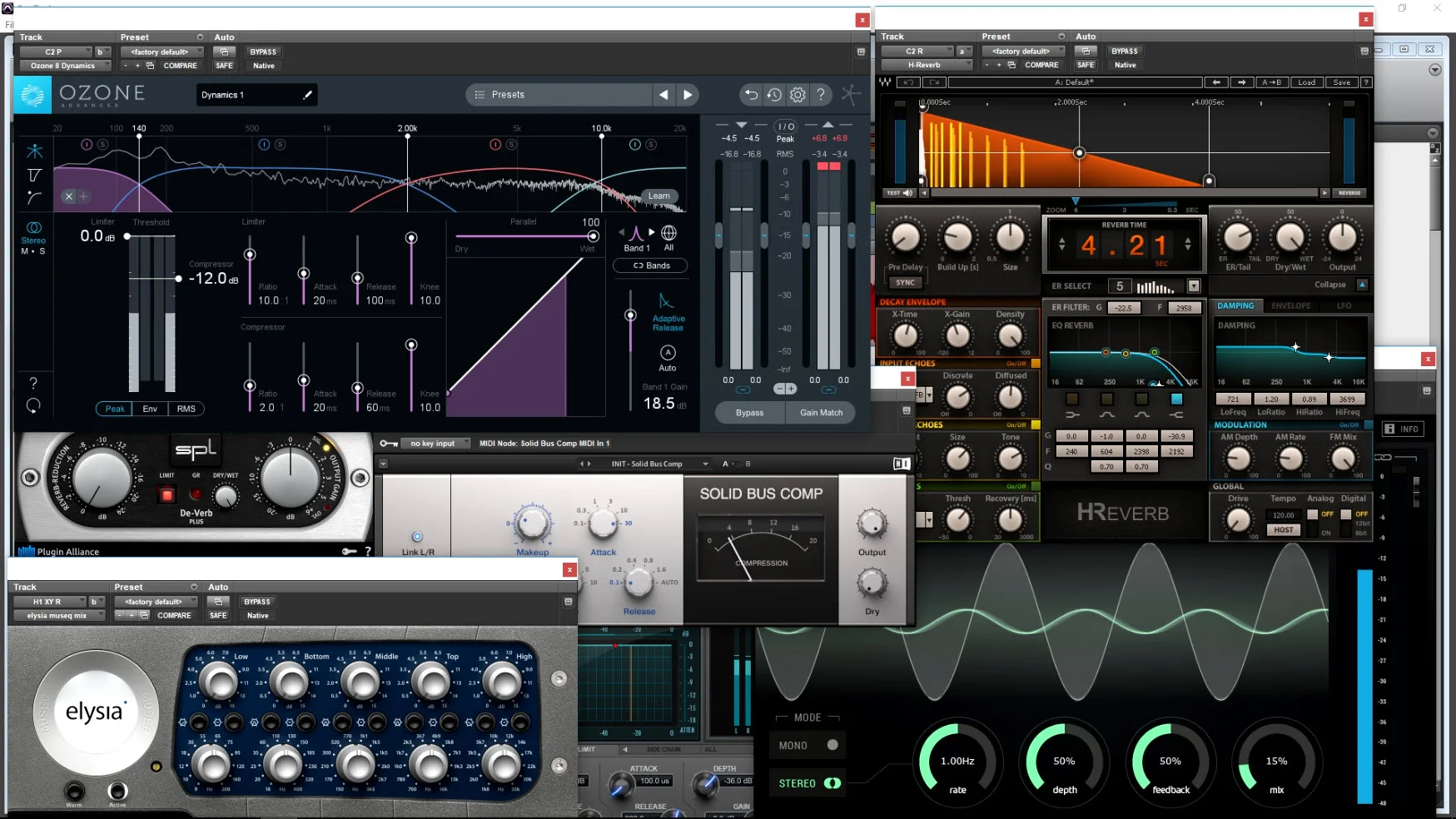This screenshot has width=1456, height=819.
Task: Click TEST speaker button in H-Reverb
Action: click(x=900, y=193)
